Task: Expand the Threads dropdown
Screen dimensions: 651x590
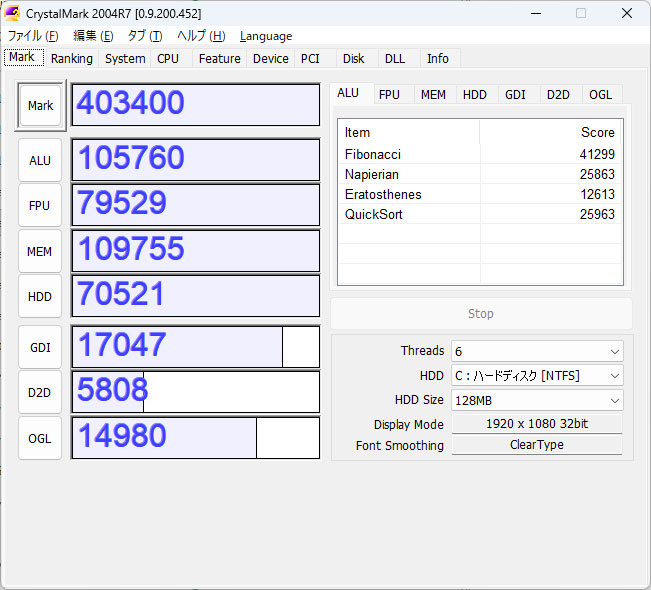Action: 537,351
